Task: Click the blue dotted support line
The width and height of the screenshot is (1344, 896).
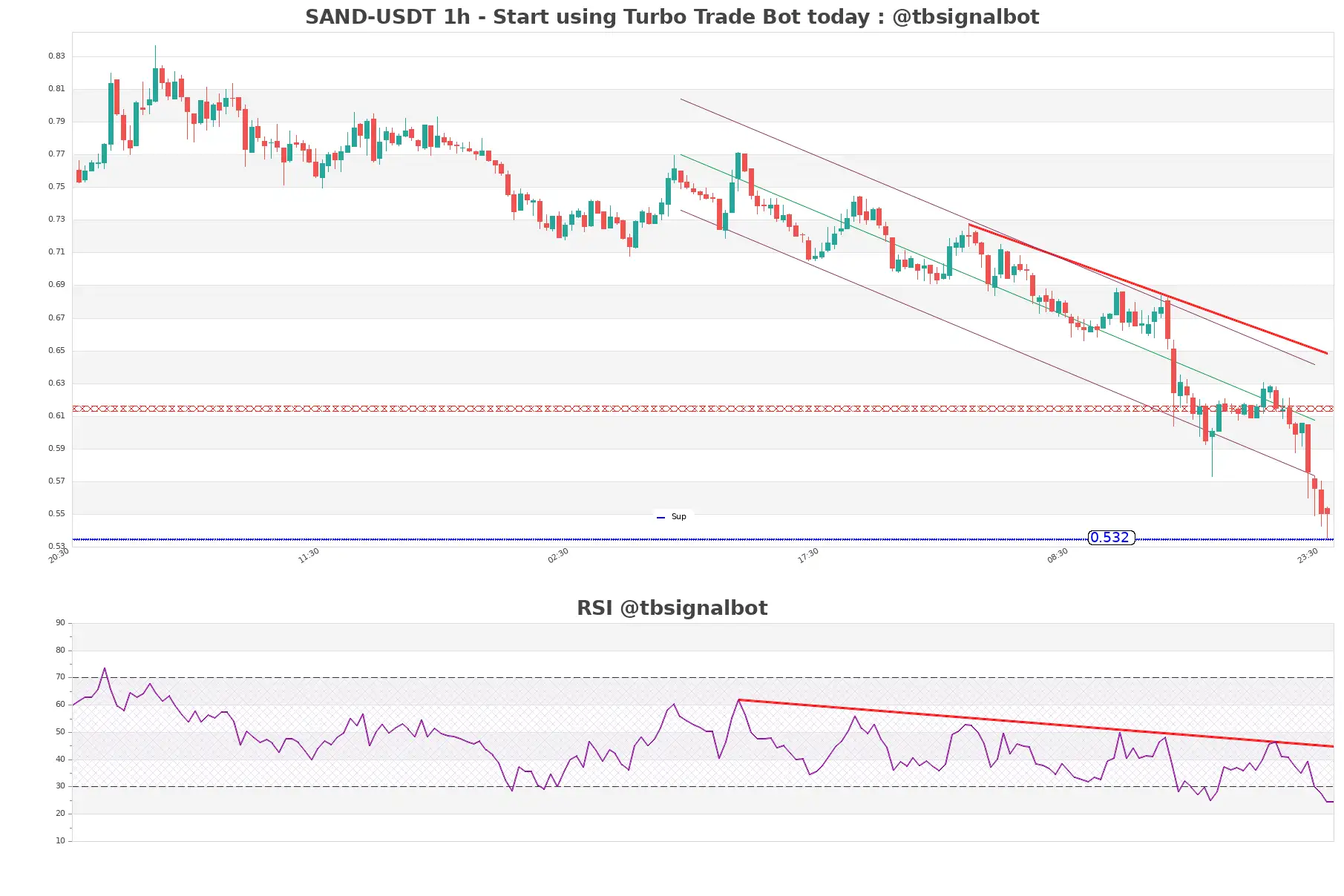Action: point(703,539)
